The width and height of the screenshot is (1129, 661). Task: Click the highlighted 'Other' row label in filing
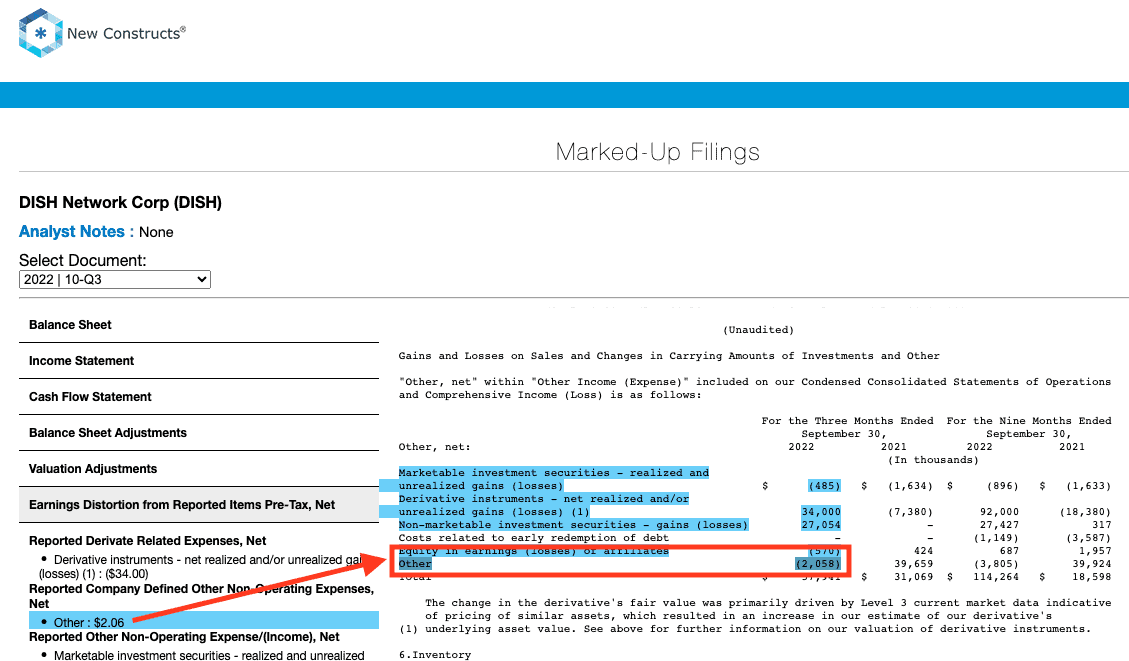point(415,564)
